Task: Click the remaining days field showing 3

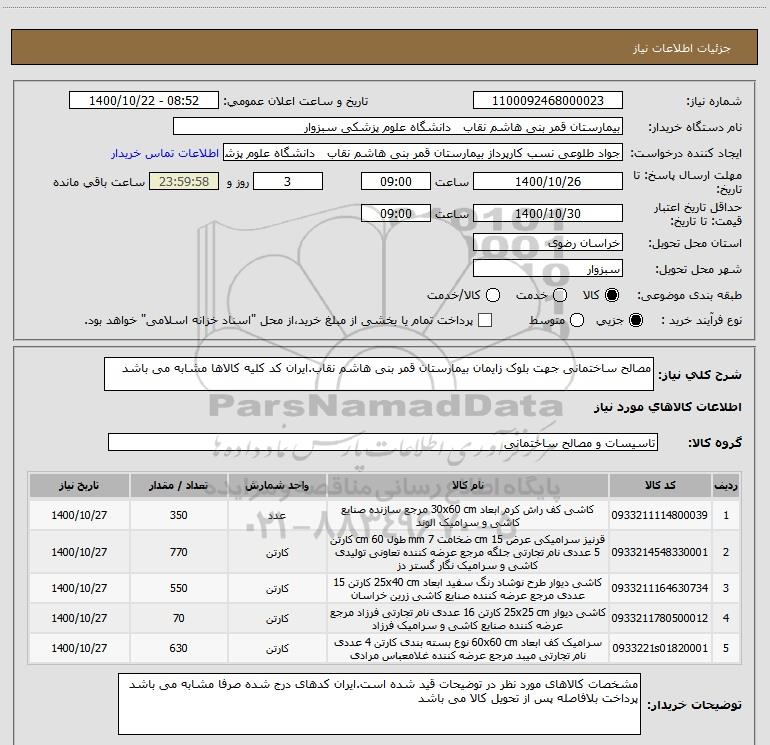Action: (288, 181)
